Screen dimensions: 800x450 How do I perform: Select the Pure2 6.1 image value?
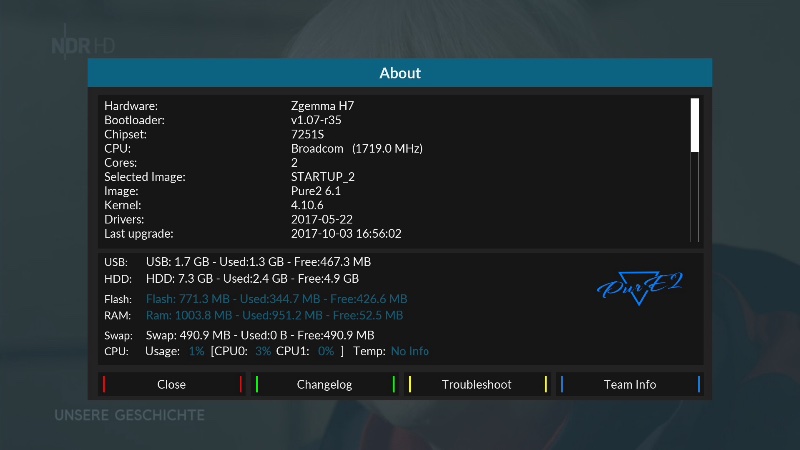point(318,190)
